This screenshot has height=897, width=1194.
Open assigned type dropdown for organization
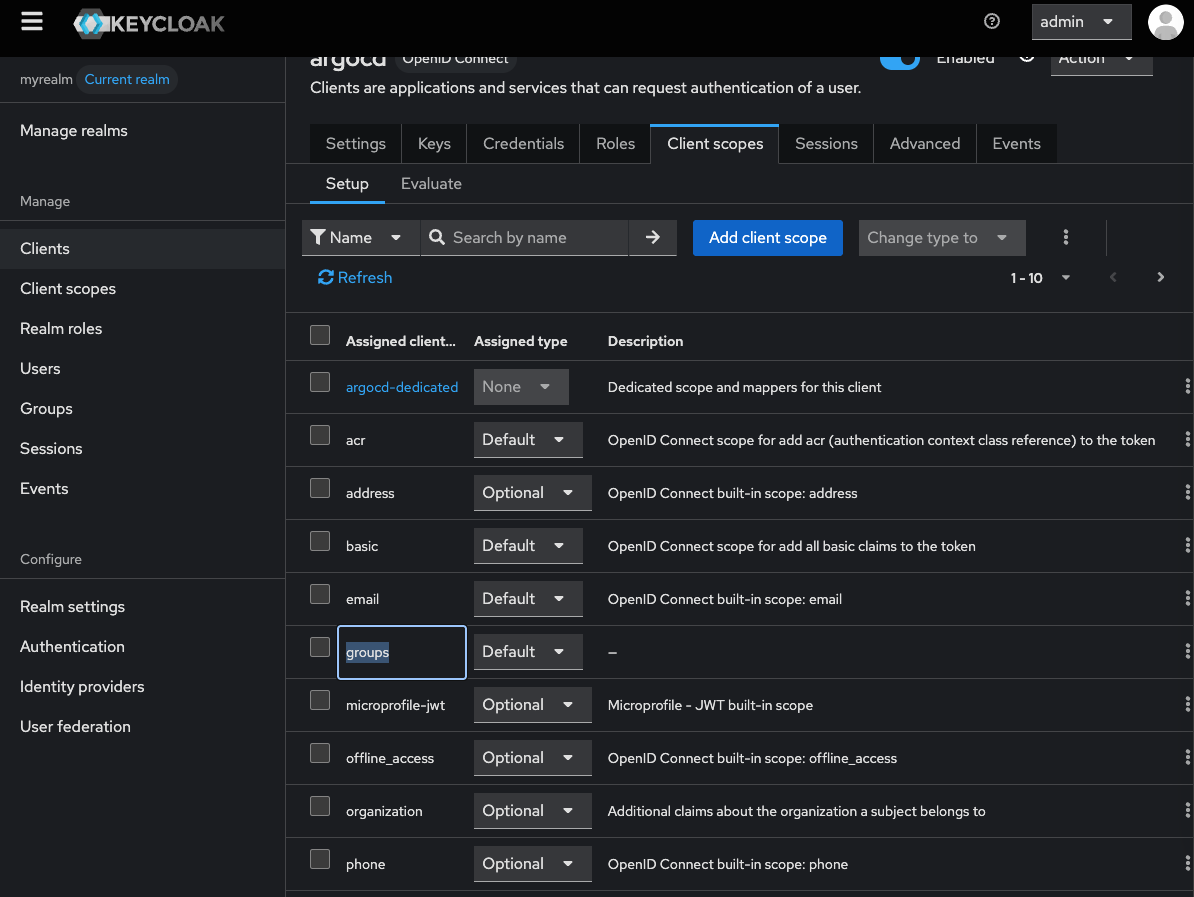pyautogui.click(x=532, y=810)
